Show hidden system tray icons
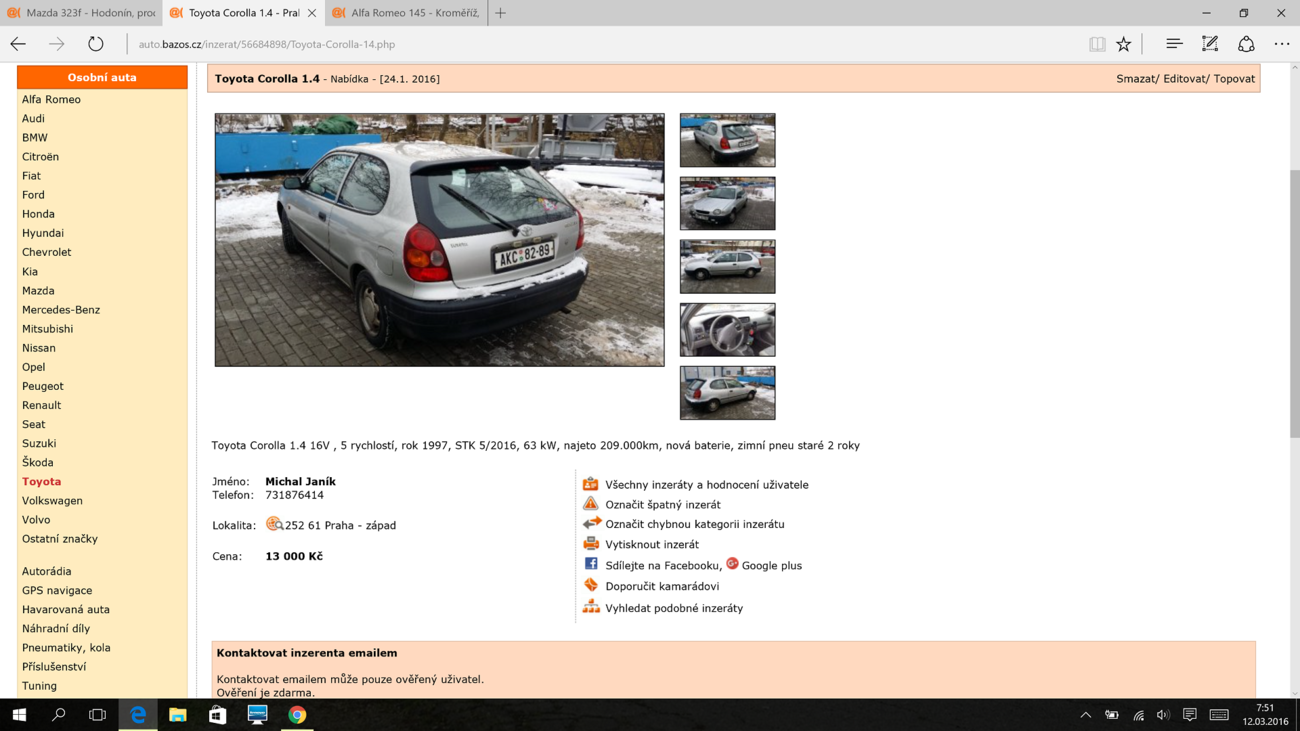 [x=1085, y=715]
